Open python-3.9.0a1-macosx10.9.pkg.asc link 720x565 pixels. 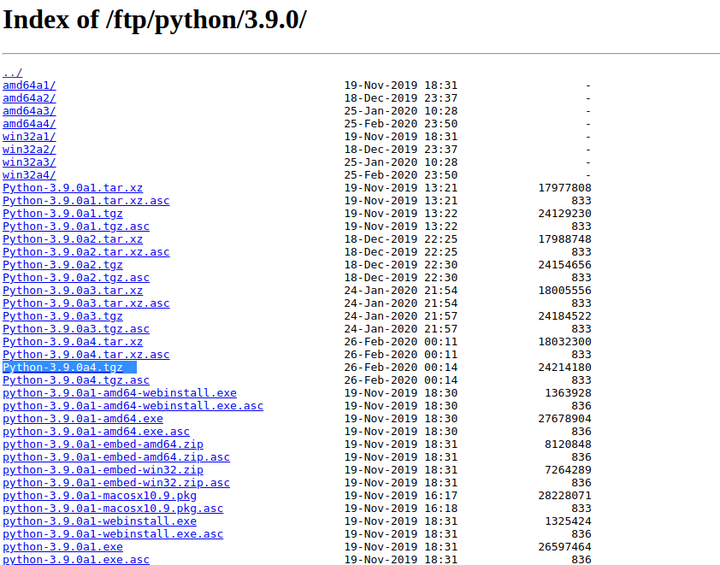coord(112,509)
